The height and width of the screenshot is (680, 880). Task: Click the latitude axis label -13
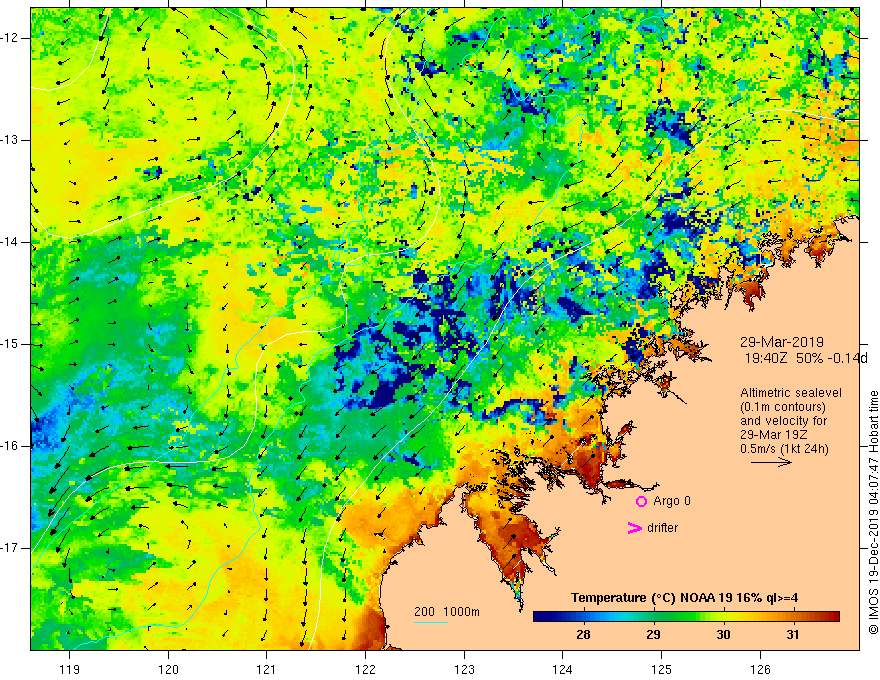pyautogui.click(x=10, y=140)
